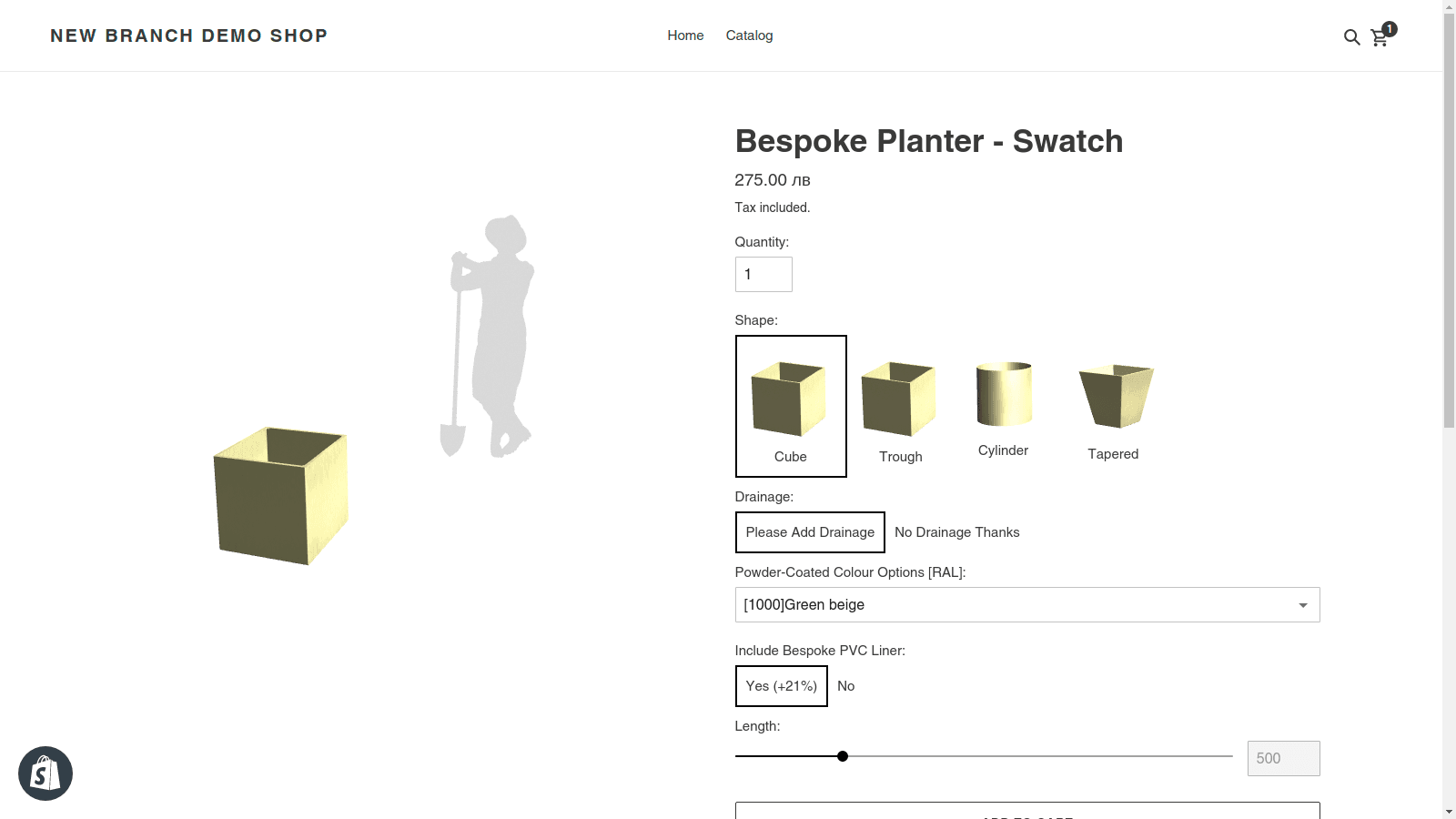Click the NEW BRANCH DEMO SHOP logo
Image resolution: width=1456 pixels, height=819 pixels.
coord(188,35)
